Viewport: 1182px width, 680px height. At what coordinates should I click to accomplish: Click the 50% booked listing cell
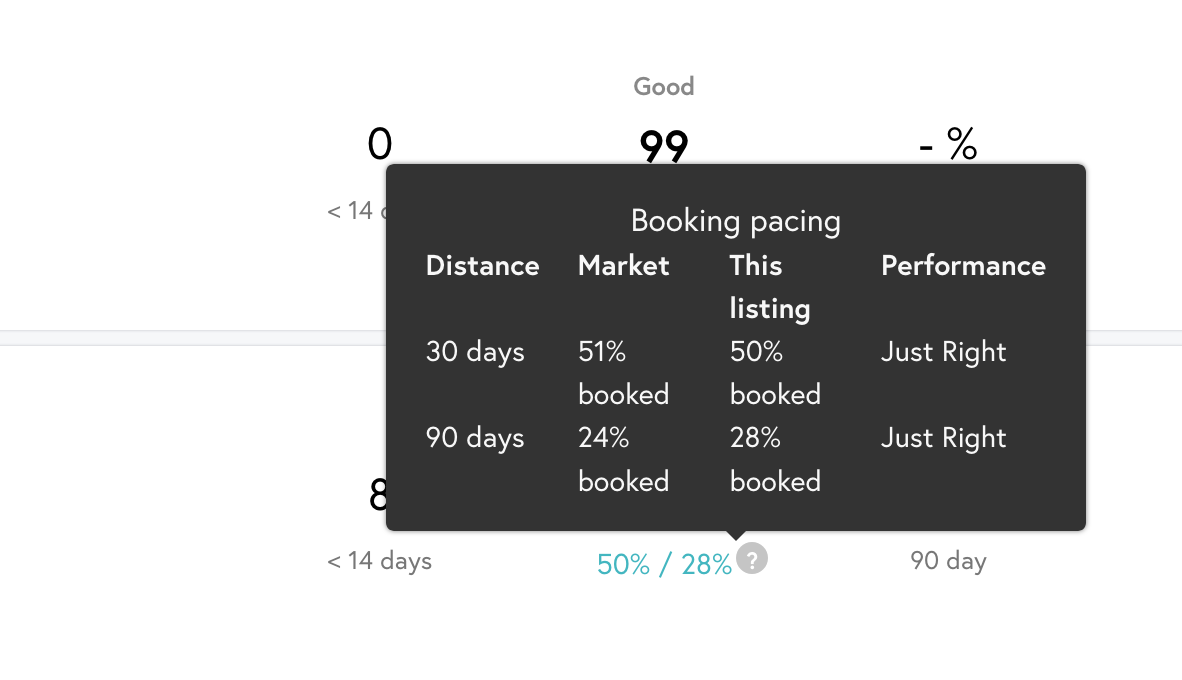(775, 372)
